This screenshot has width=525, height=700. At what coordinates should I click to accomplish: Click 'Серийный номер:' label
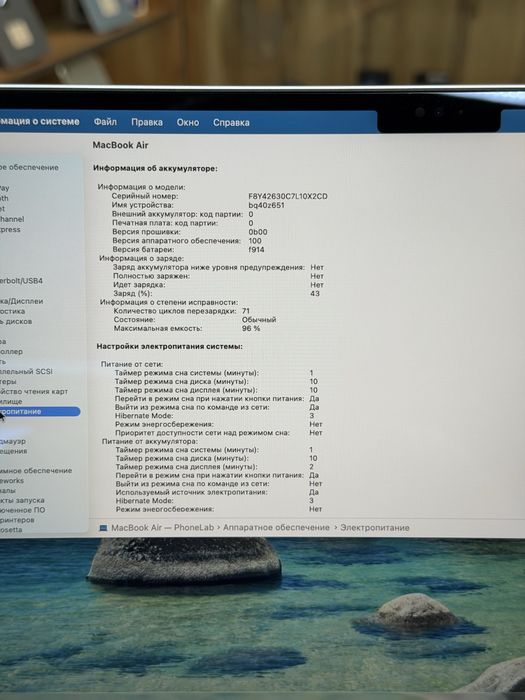click(145, 196)
